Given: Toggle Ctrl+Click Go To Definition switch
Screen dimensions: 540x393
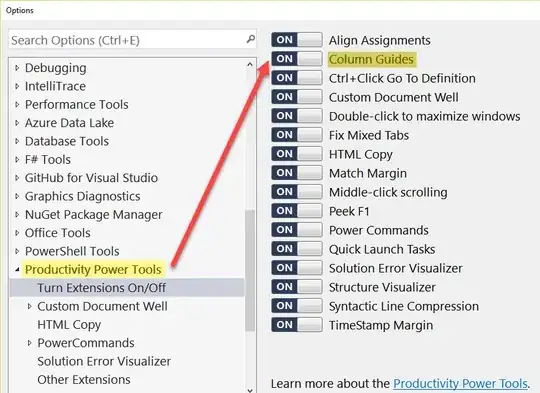Looking at the screenshot, I should [297, 77].
